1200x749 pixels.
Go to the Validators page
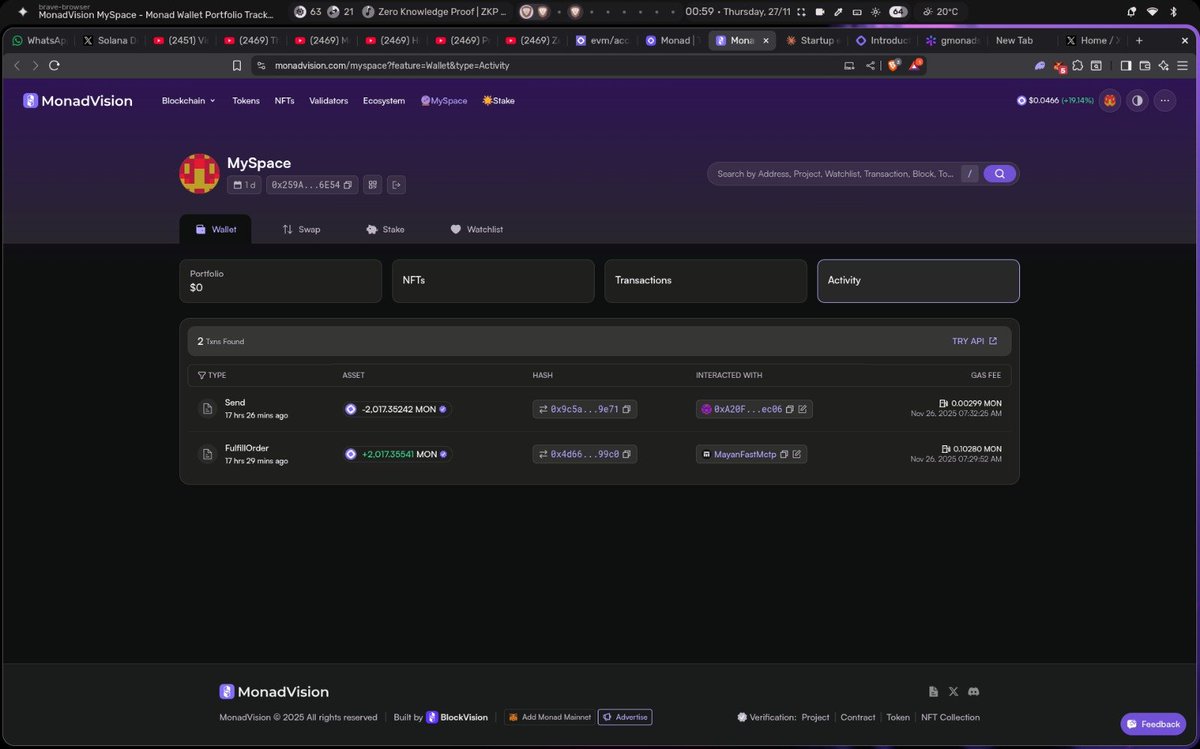329,101
